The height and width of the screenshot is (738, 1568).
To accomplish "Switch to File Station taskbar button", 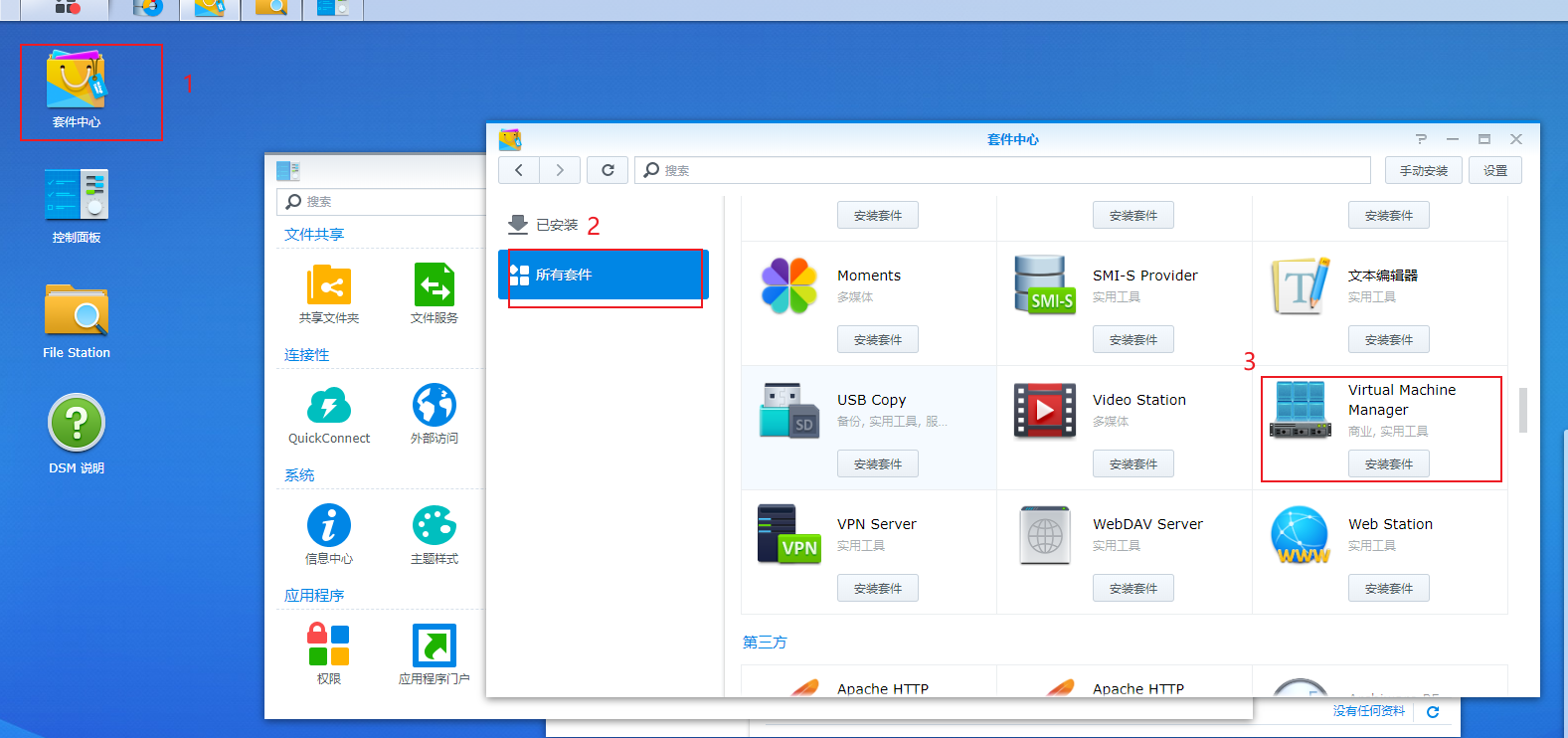I will point(271,8).
